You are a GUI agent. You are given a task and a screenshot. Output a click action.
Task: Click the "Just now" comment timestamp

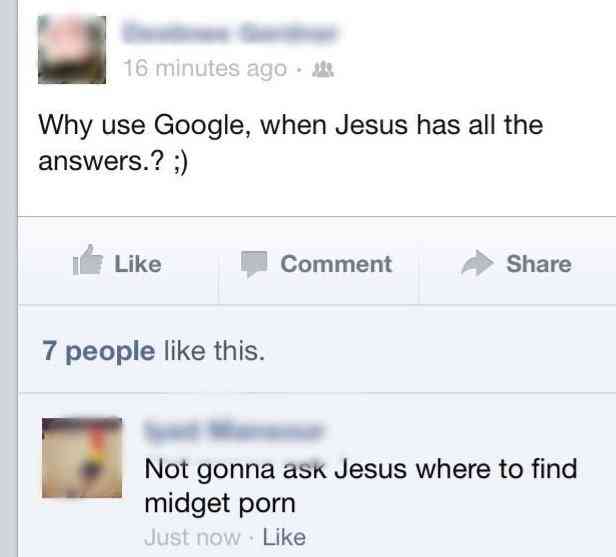tap(192, 537)
